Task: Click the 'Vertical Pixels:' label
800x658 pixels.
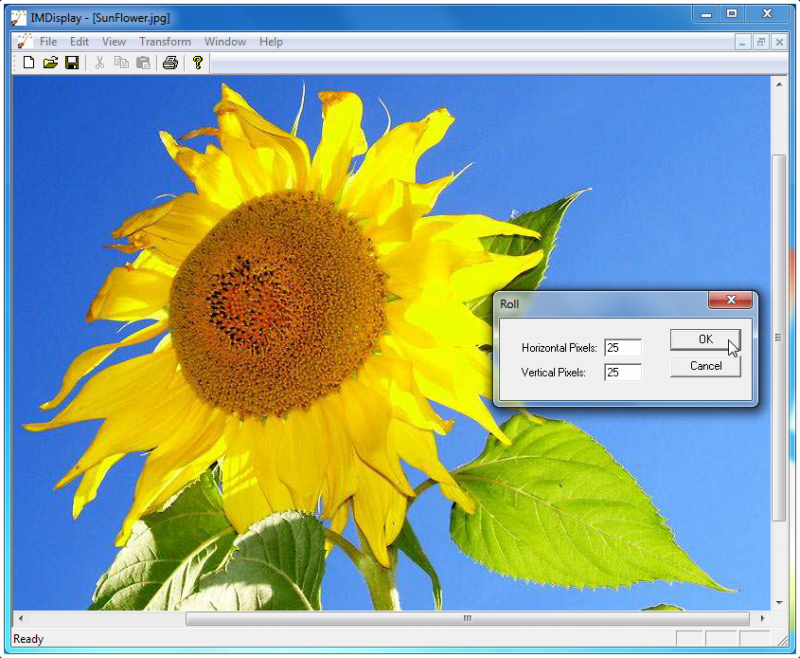Action: tap(553, 372)
